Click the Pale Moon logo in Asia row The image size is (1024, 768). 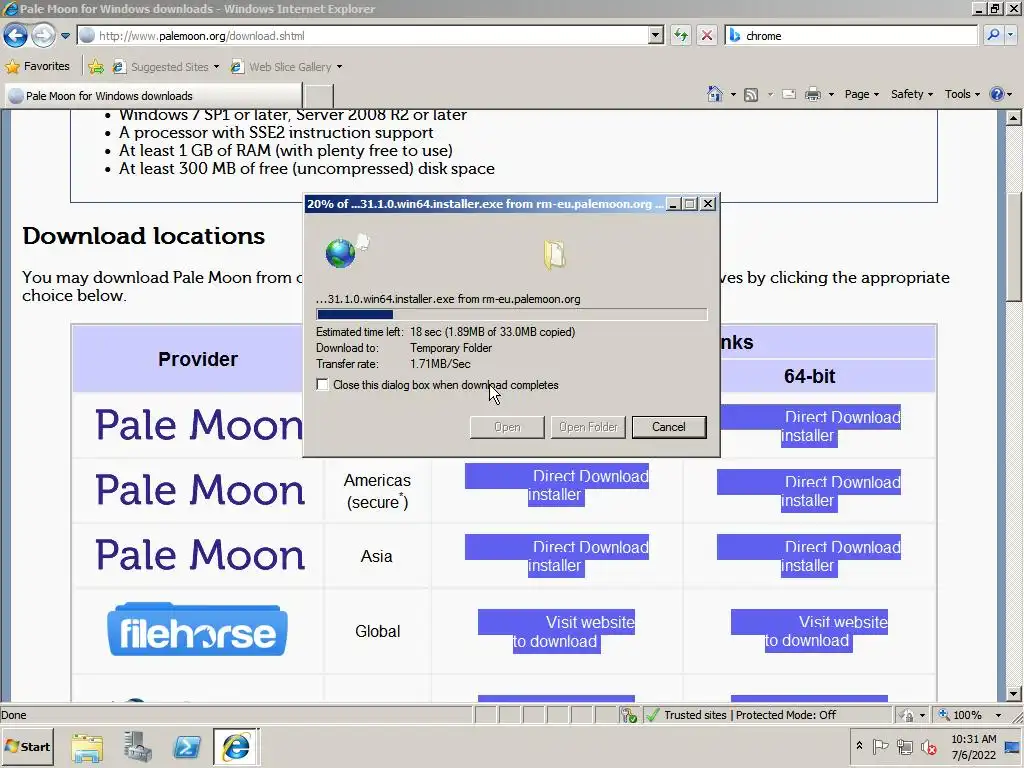click(200, 555)
